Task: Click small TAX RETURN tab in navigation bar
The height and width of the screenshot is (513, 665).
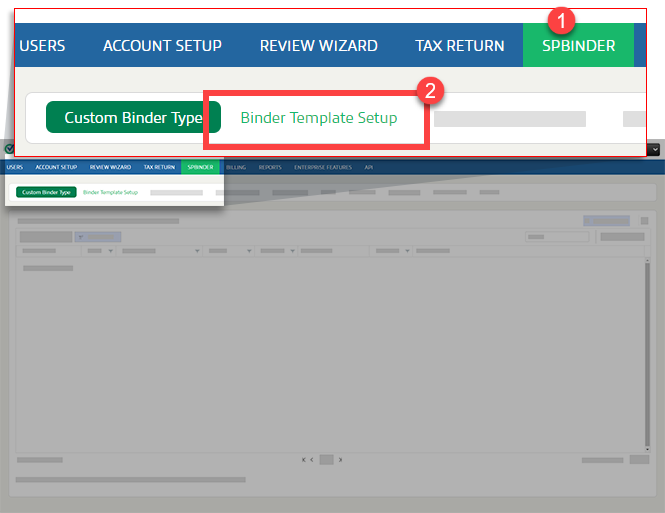Action: click(x=159, y=167)
